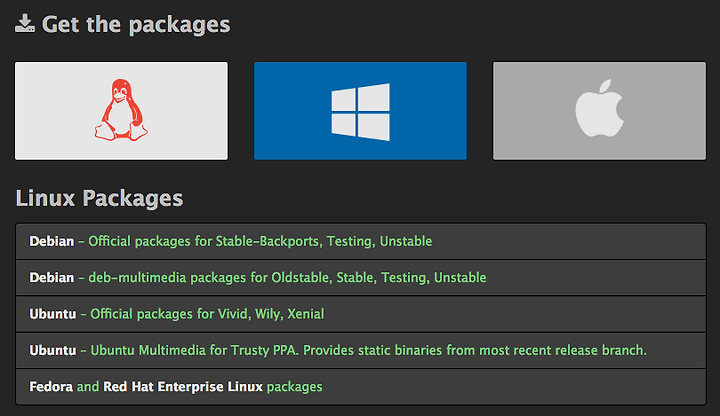Open Debian Official packages for Stable-Backports link
The height and width of the screenshot is (416, 720).
260,241
